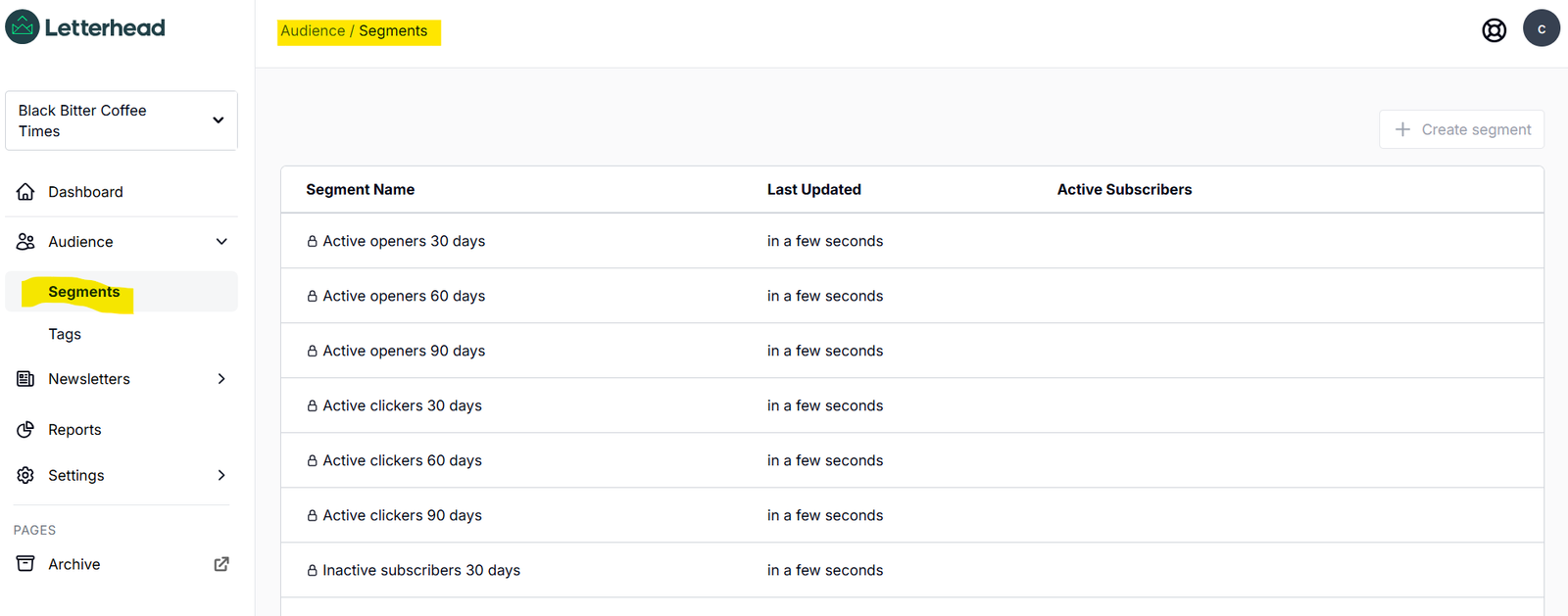Open the Active openers 30 days segment
This screenshot has height=616, width=1568.
point(404,241)
